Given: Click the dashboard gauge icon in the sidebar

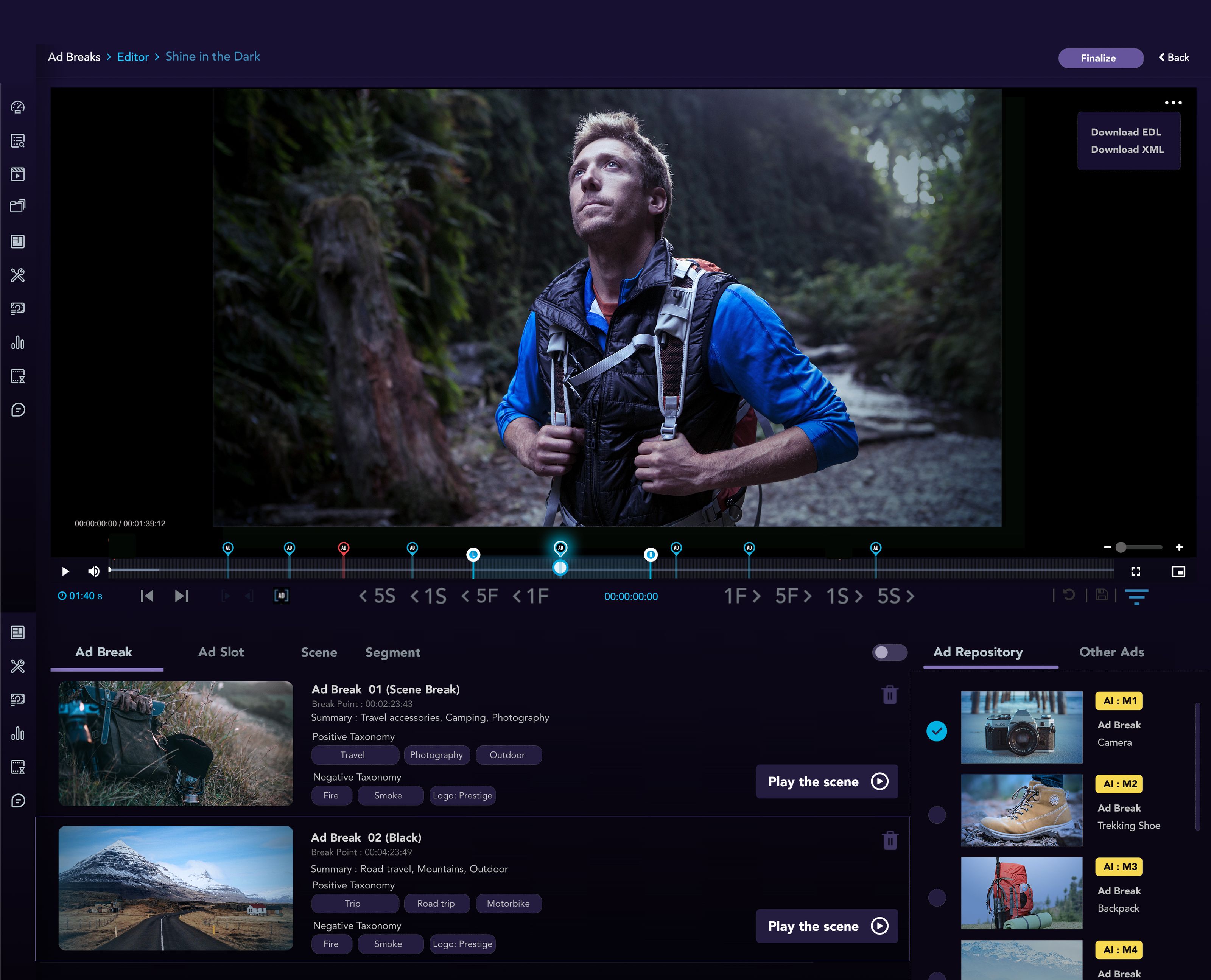Looking at the screenshot, I should coord(18,107).
